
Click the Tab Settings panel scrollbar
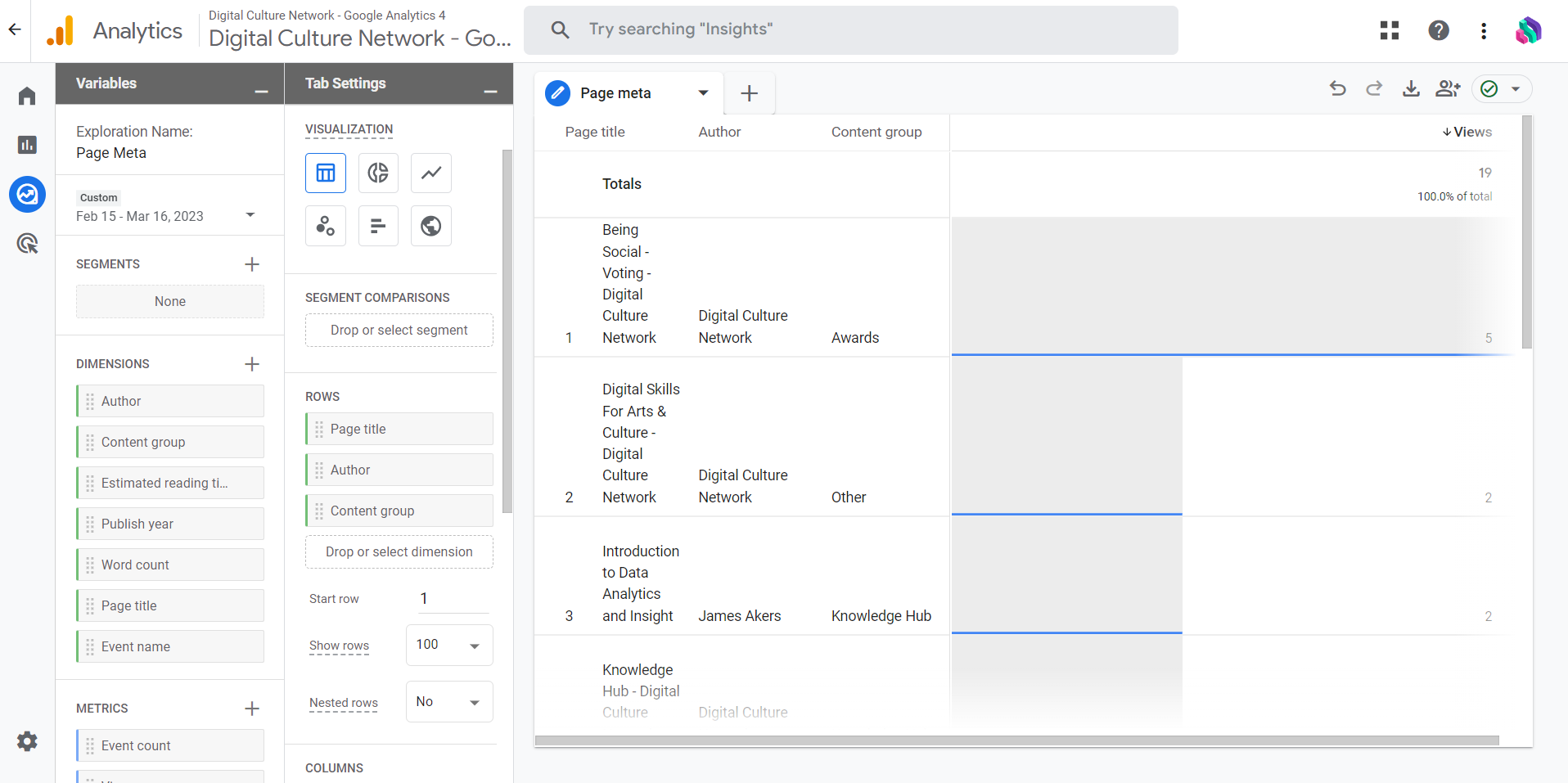(507, 331)
